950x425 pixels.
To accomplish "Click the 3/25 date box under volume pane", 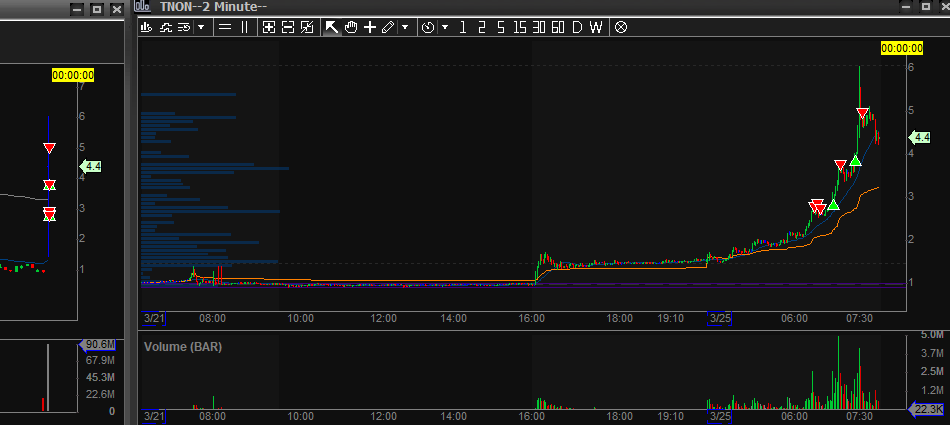I will pos(720,417).
